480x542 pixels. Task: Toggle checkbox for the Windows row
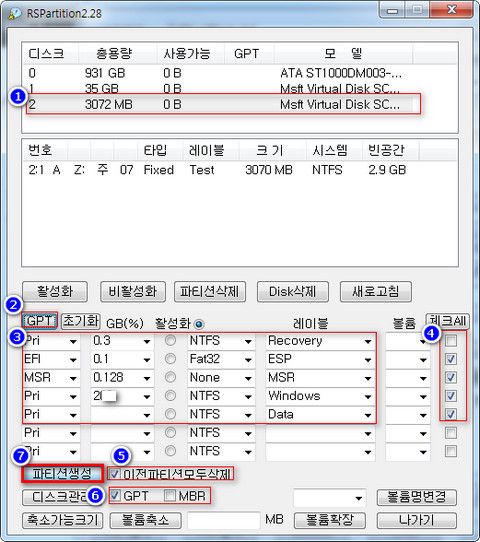point(451,395)
